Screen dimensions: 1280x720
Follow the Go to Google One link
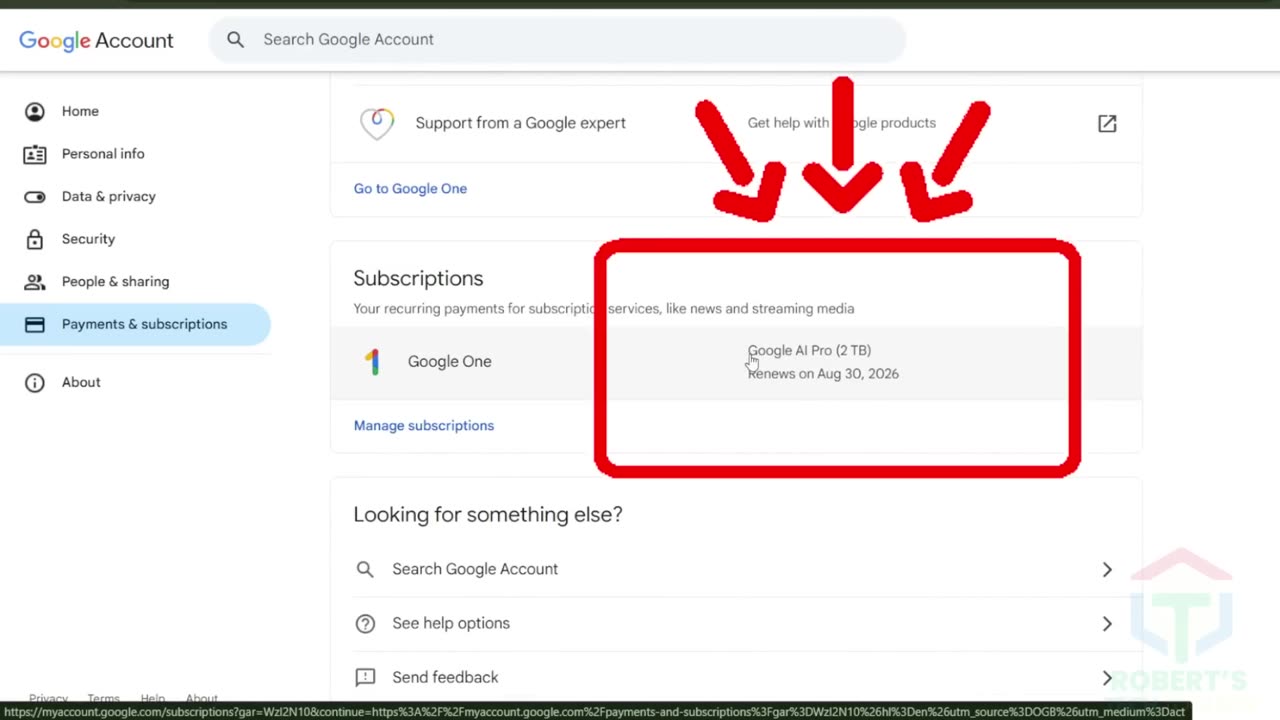coord(410,188)
